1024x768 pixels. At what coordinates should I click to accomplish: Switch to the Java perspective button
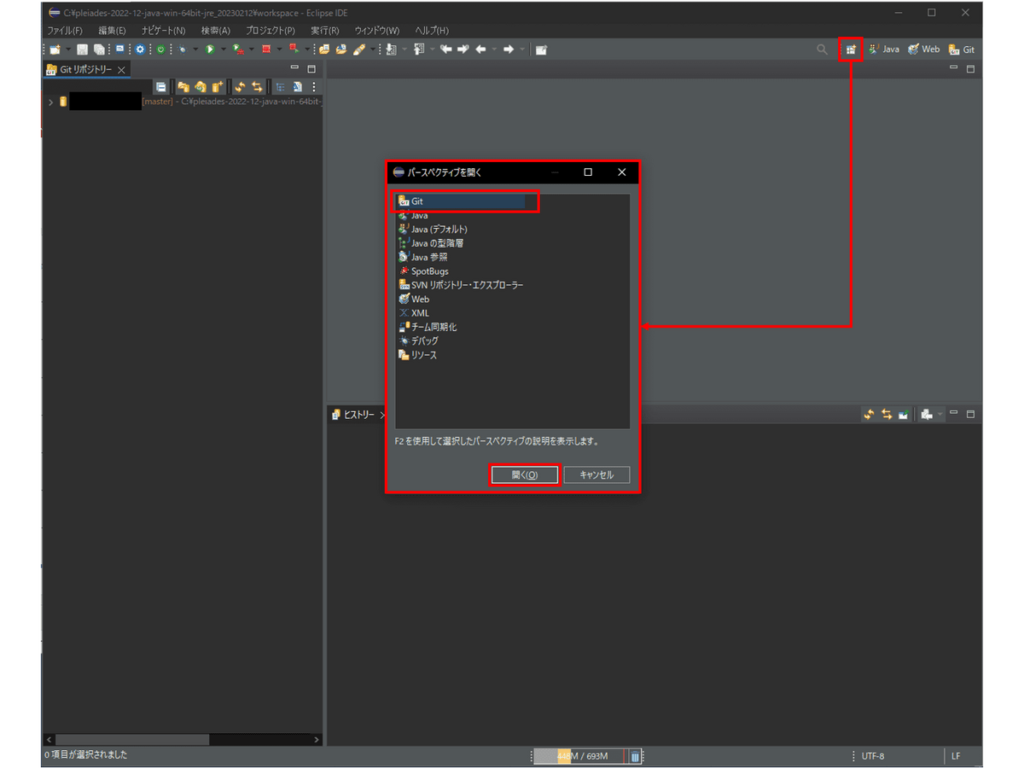point(884,50)
